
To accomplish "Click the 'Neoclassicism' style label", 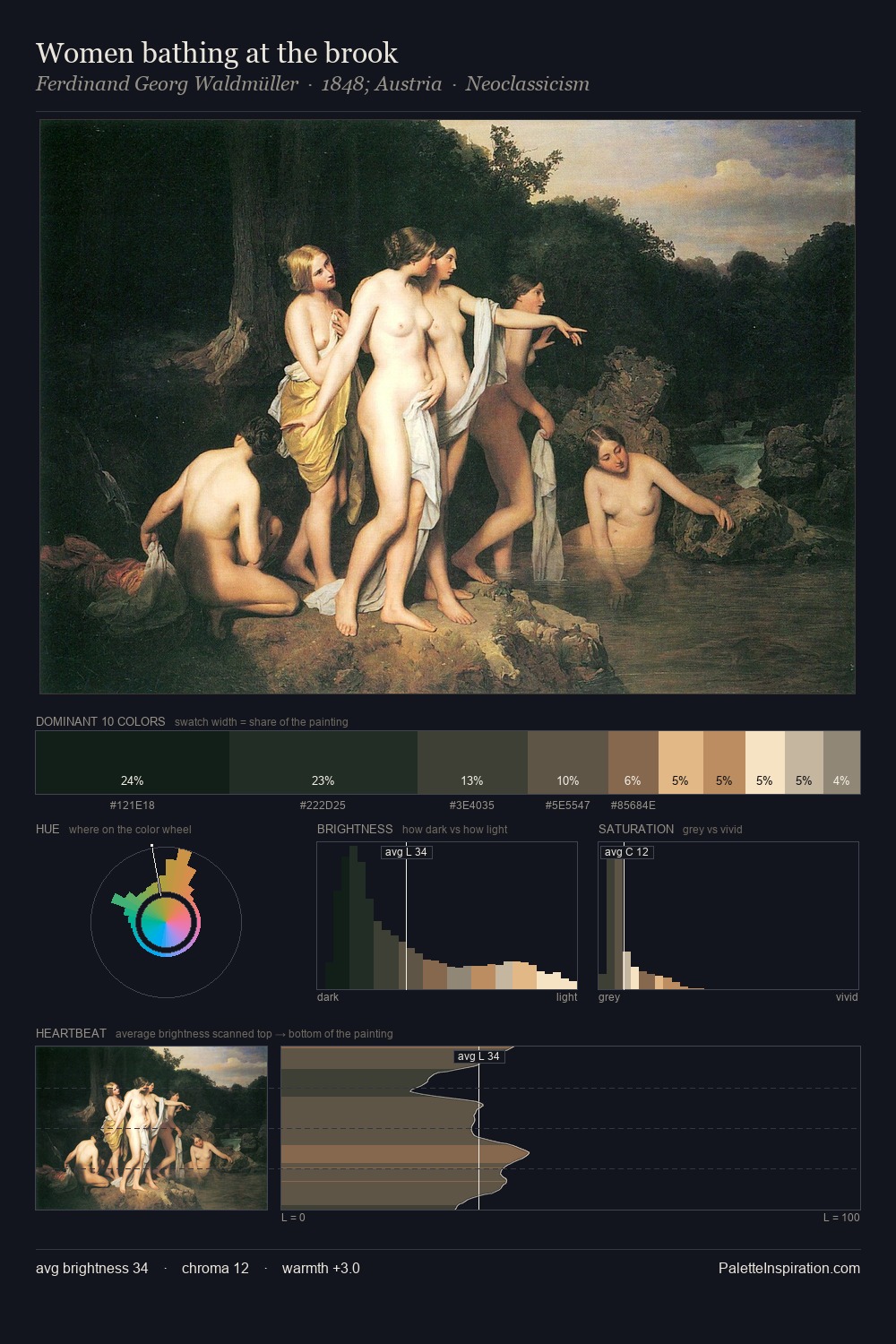I will (527, 84).
